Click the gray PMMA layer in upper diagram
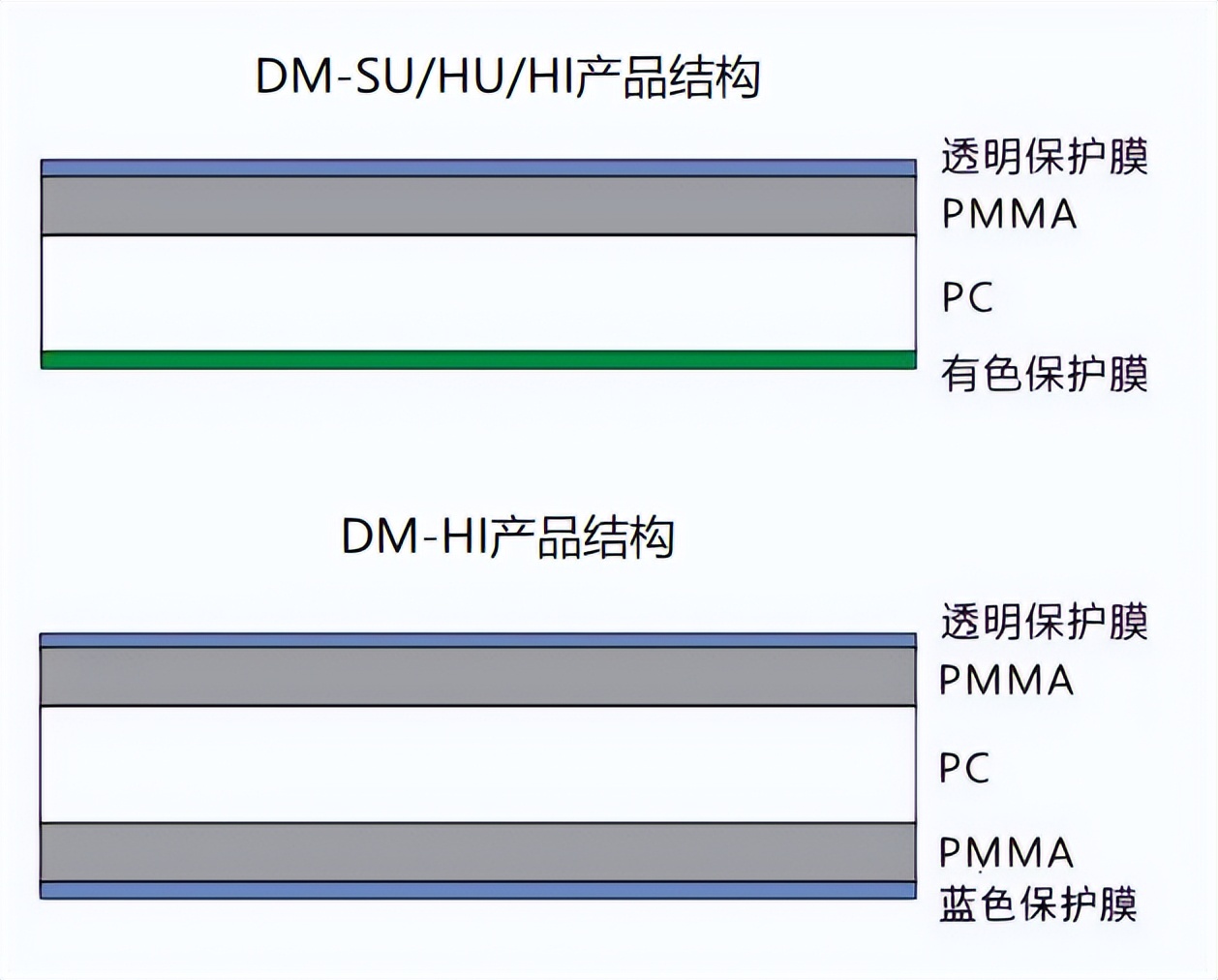 click(x=478, y=205)
